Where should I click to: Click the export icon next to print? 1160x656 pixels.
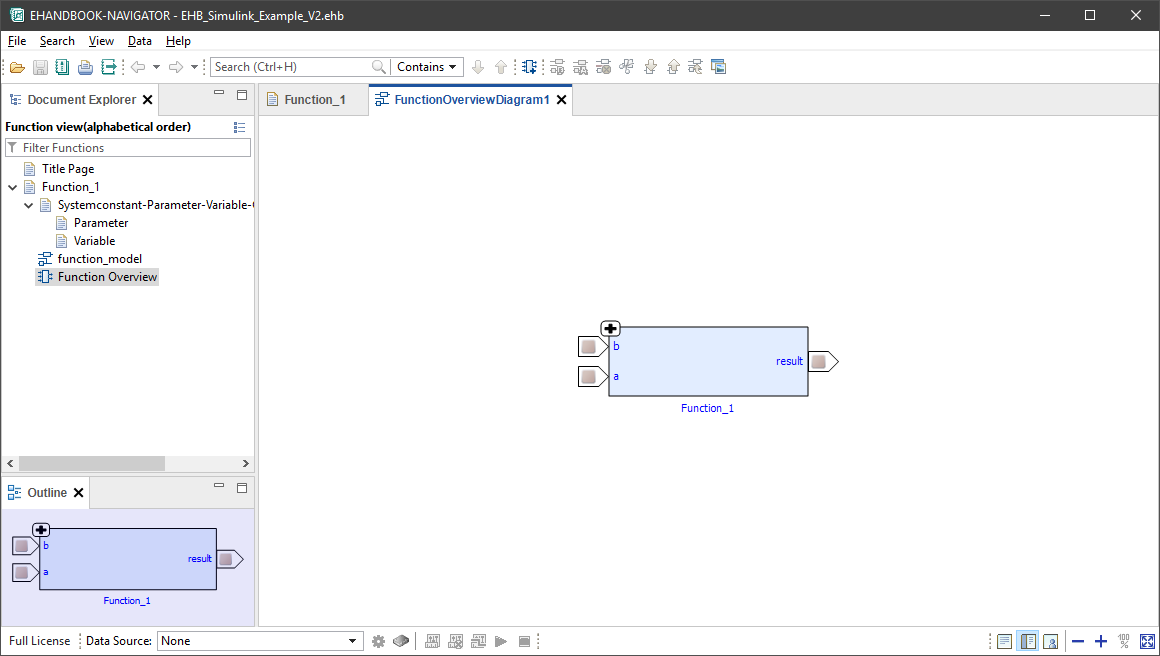109,67
